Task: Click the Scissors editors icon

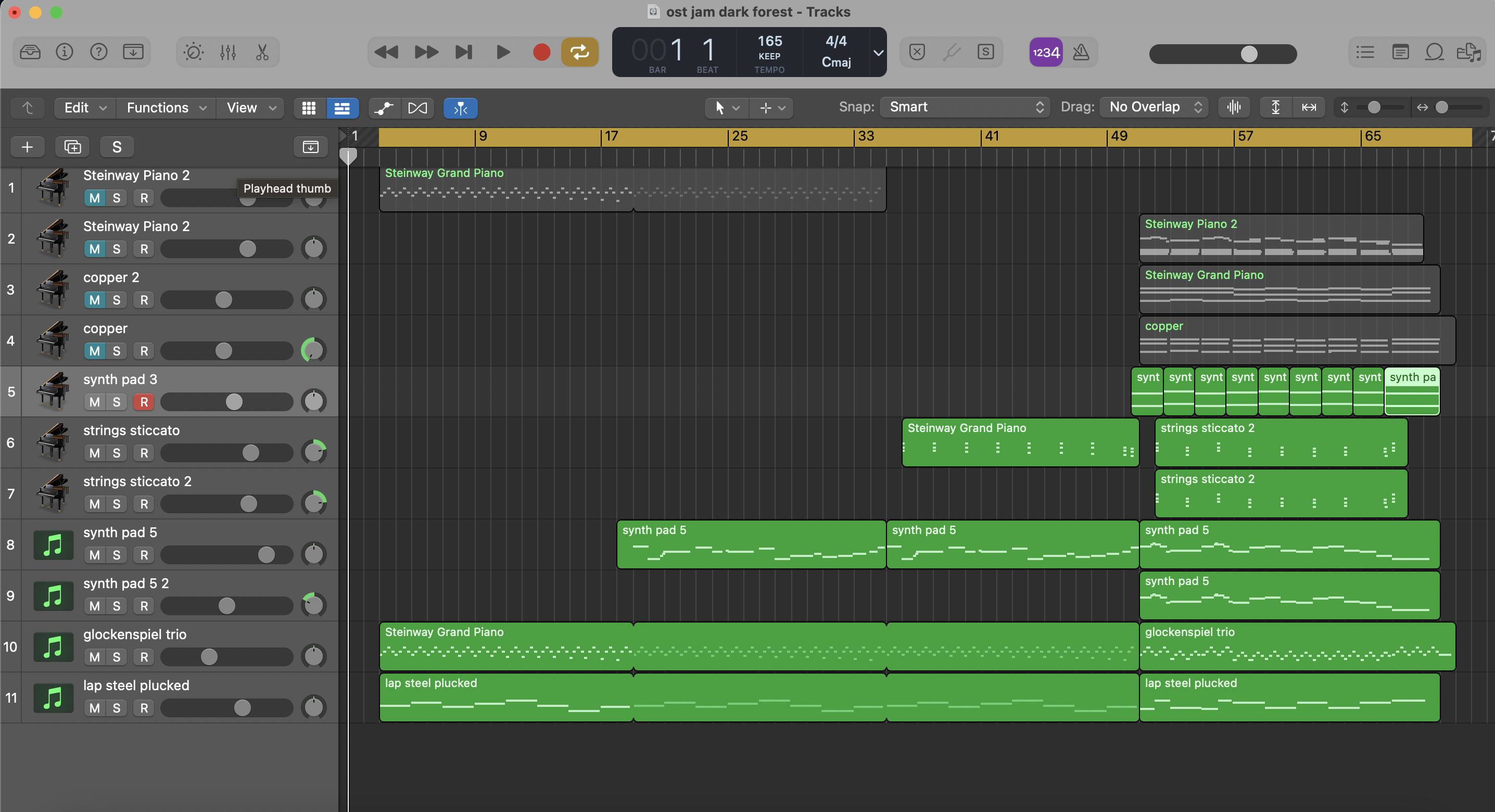Action: (x=262, y=52)
